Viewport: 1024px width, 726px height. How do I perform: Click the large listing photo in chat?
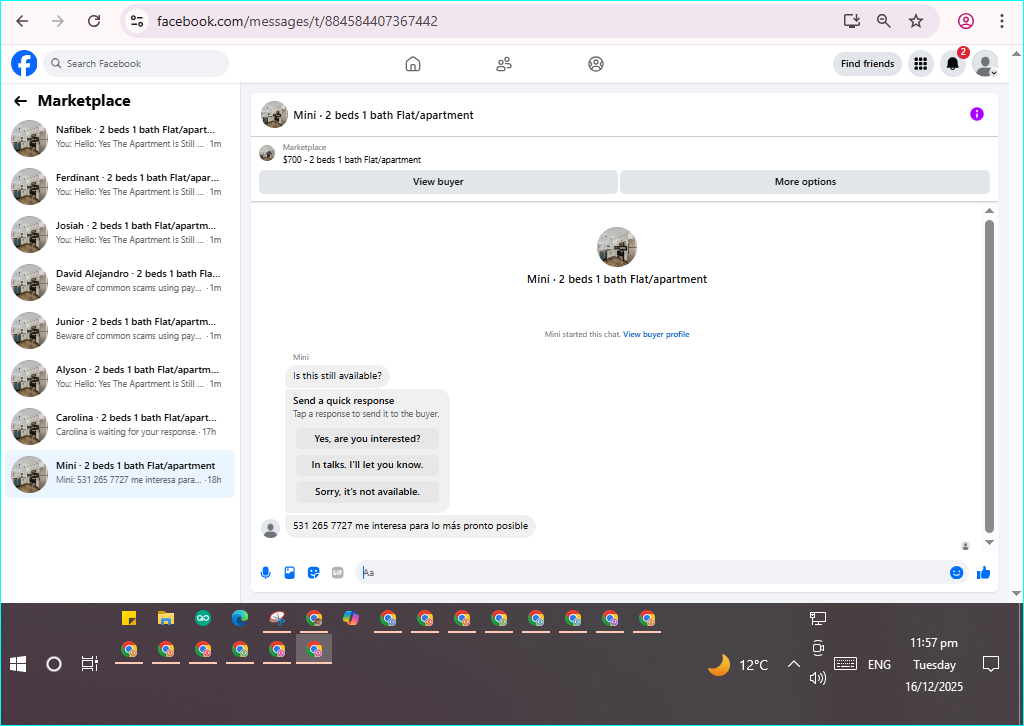616,247
